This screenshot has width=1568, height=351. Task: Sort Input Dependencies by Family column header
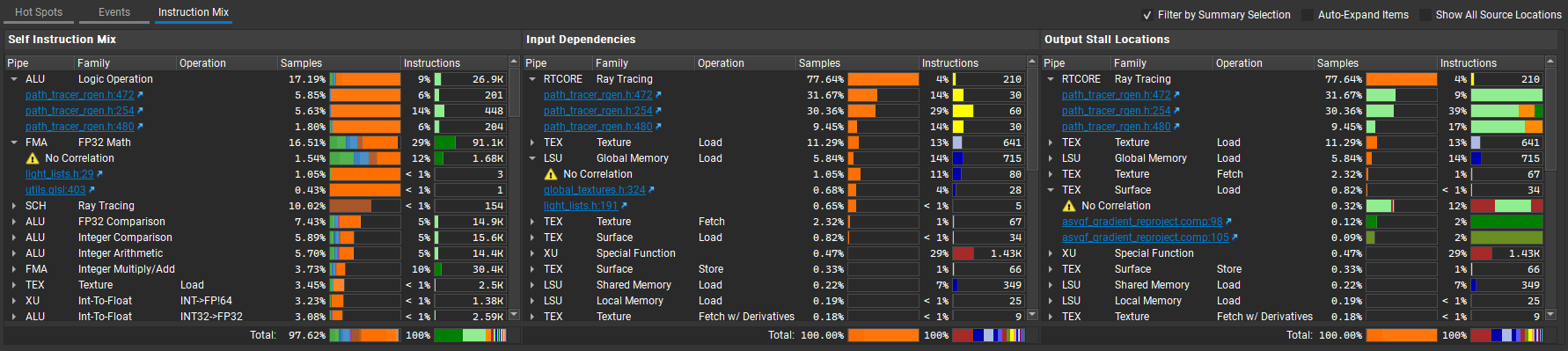click(643, 63)
